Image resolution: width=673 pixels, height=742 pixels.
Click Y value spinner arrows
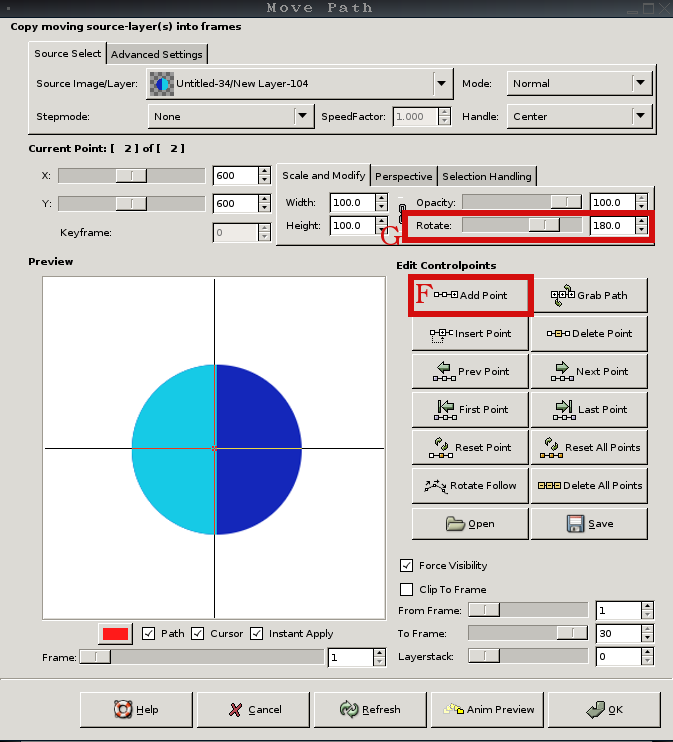point(264,203)
